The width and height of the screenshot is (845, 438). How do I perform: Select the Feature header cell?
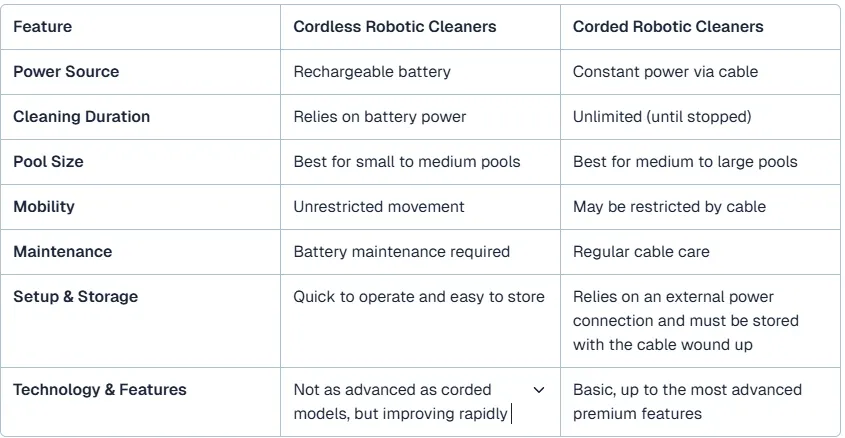140,27
